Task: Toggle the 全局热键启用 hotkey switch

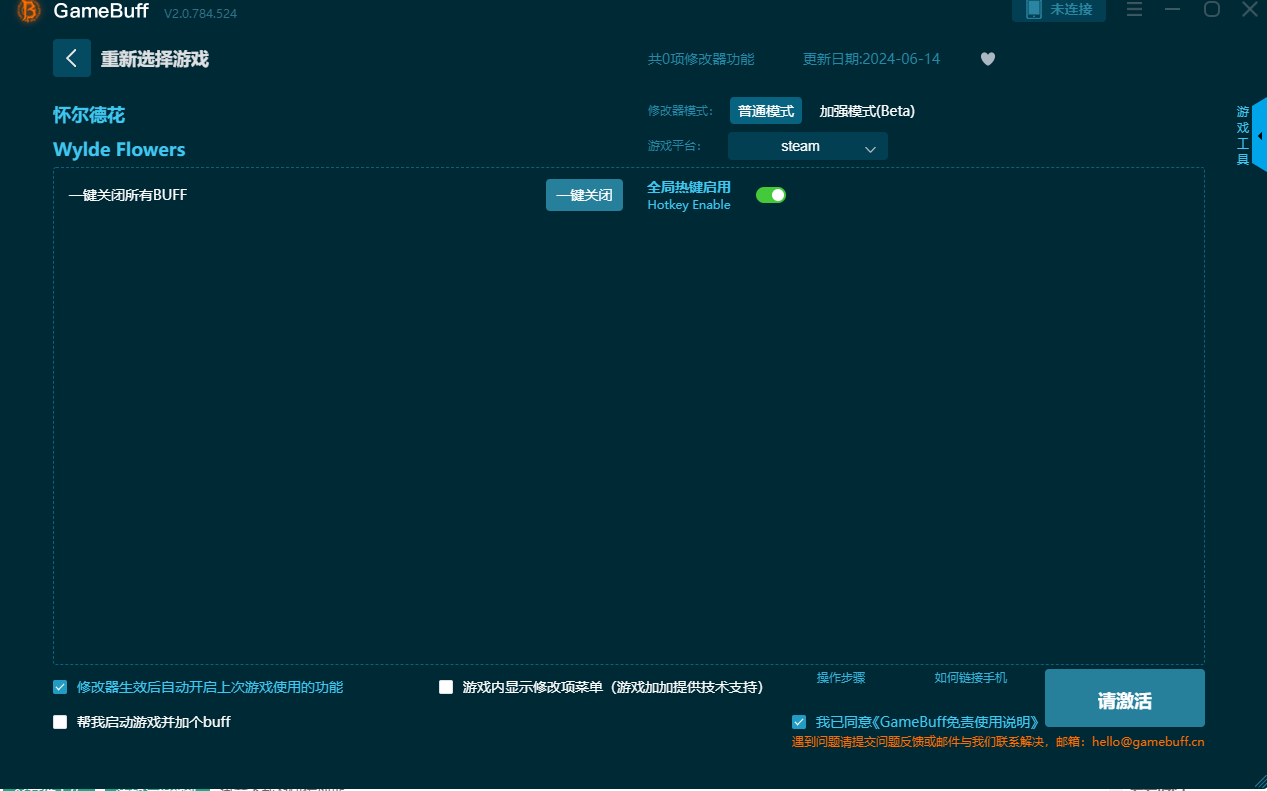Action: click(771, 195)
